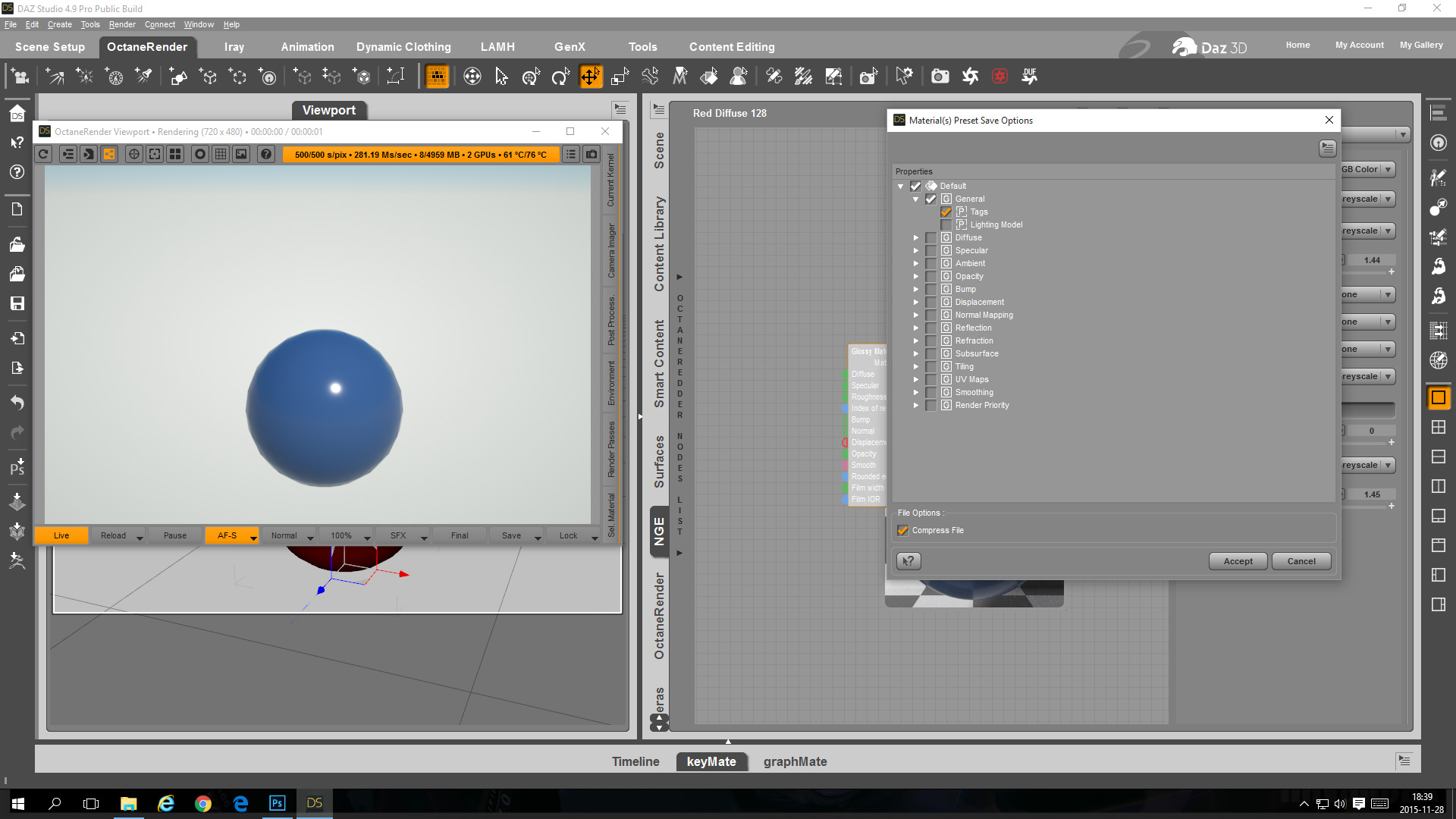Uncheck the Compress File option
This screenshot has width=1456, height=819.
[x=902, y=531]
